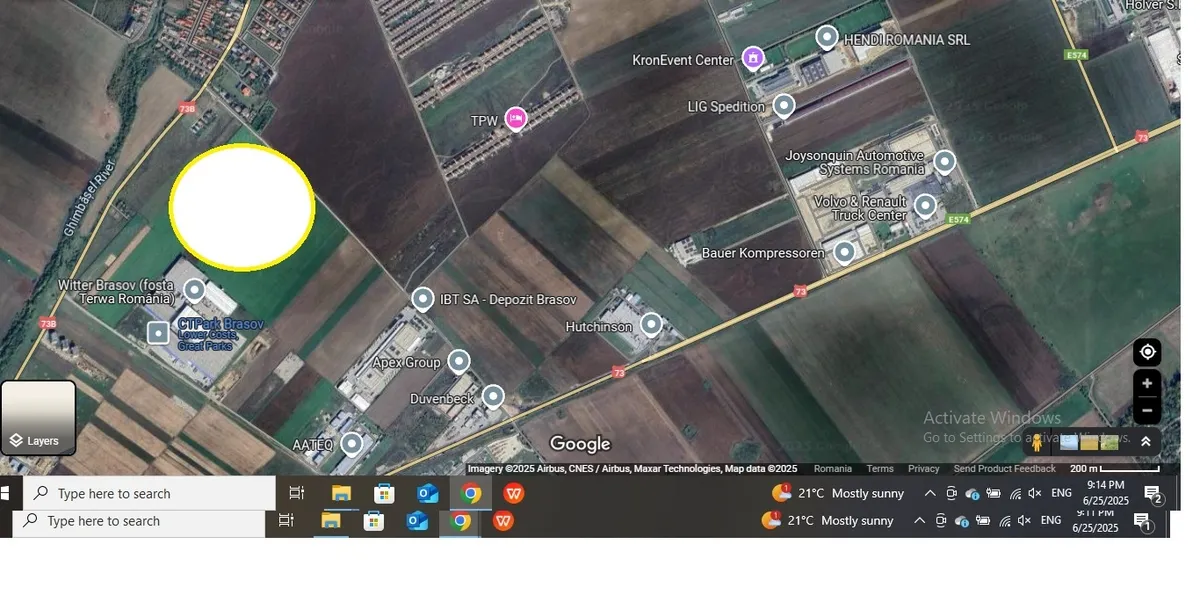Open the Layers map type switcher
The height and width of the screenshot is (595, 1200).
pyautogui.click(x=38, y=418)
